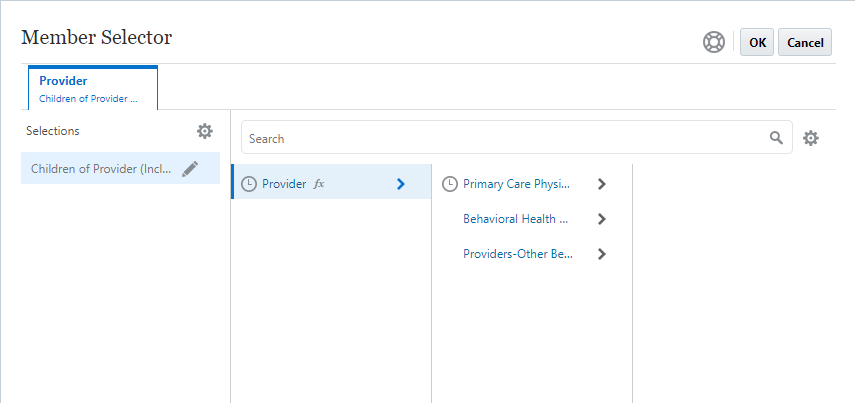
Task: Click the Selections gear icon
Action: (x=205, y=131)
